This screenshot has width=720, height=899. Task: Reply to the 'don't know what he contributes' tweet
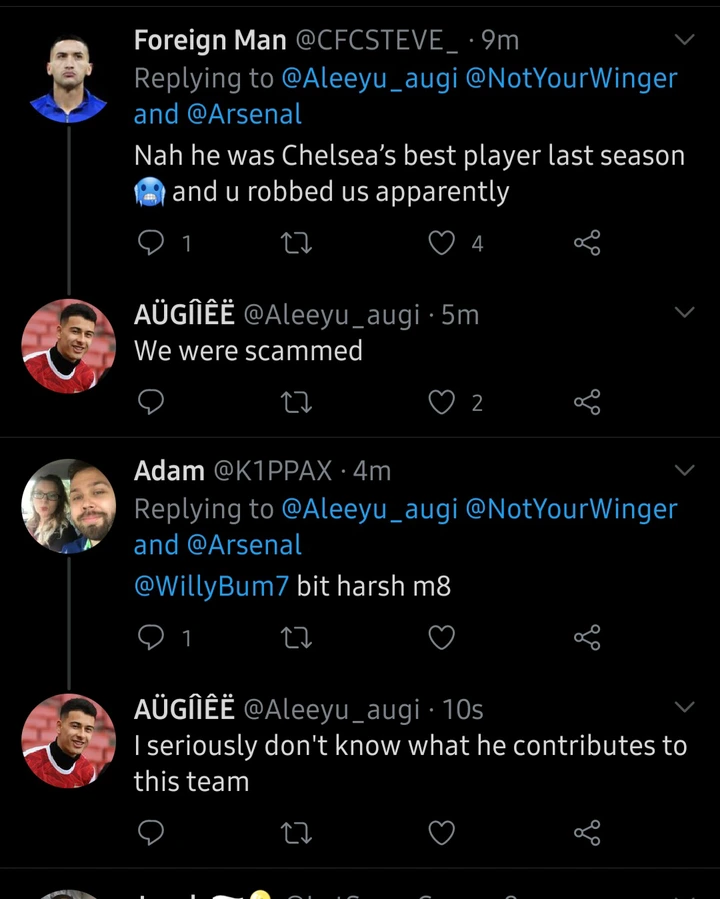151,832
